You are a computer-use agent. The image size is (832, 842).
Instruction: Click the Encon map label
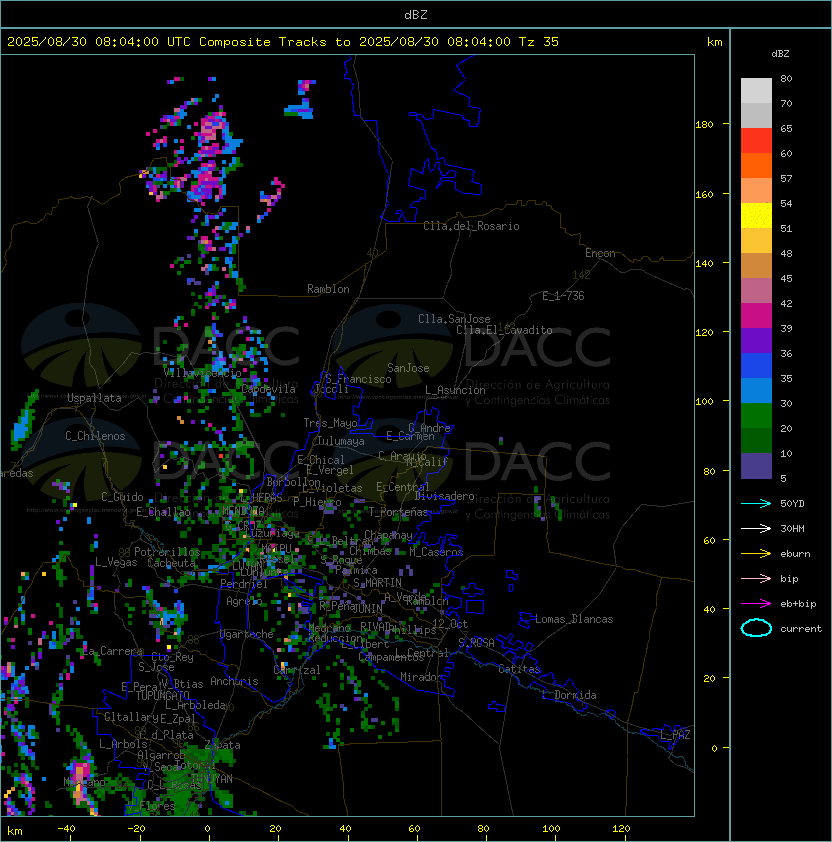600,253
